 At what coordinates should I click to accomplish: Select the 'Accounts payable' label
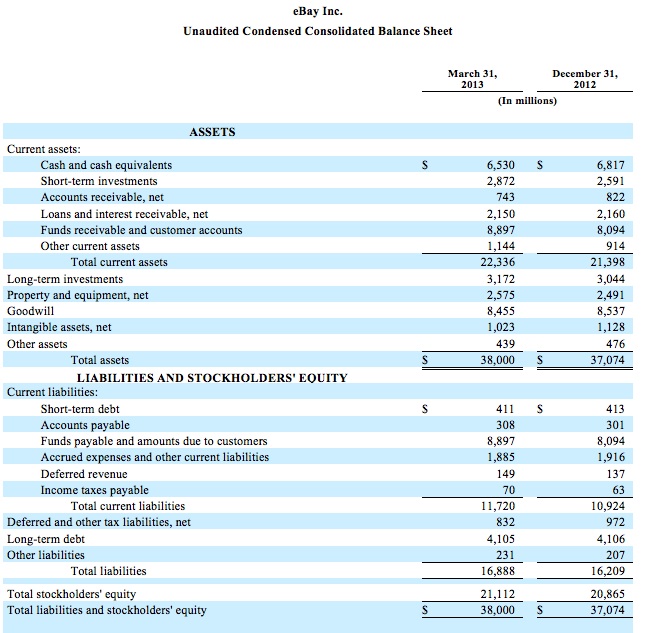tap(85, 425)
